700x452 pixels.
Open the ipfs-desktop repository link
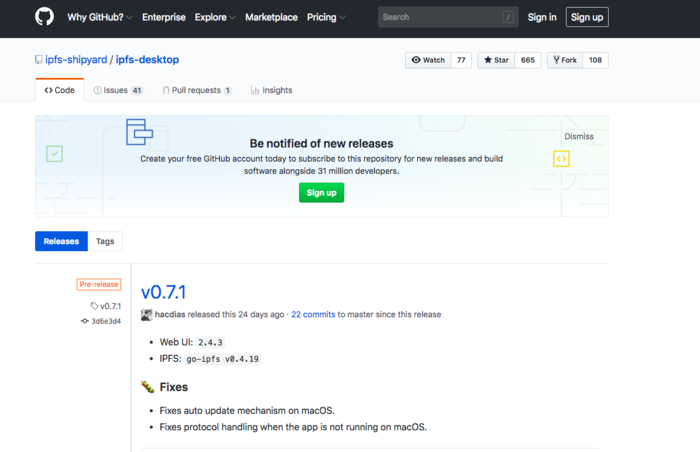[147, 59]
